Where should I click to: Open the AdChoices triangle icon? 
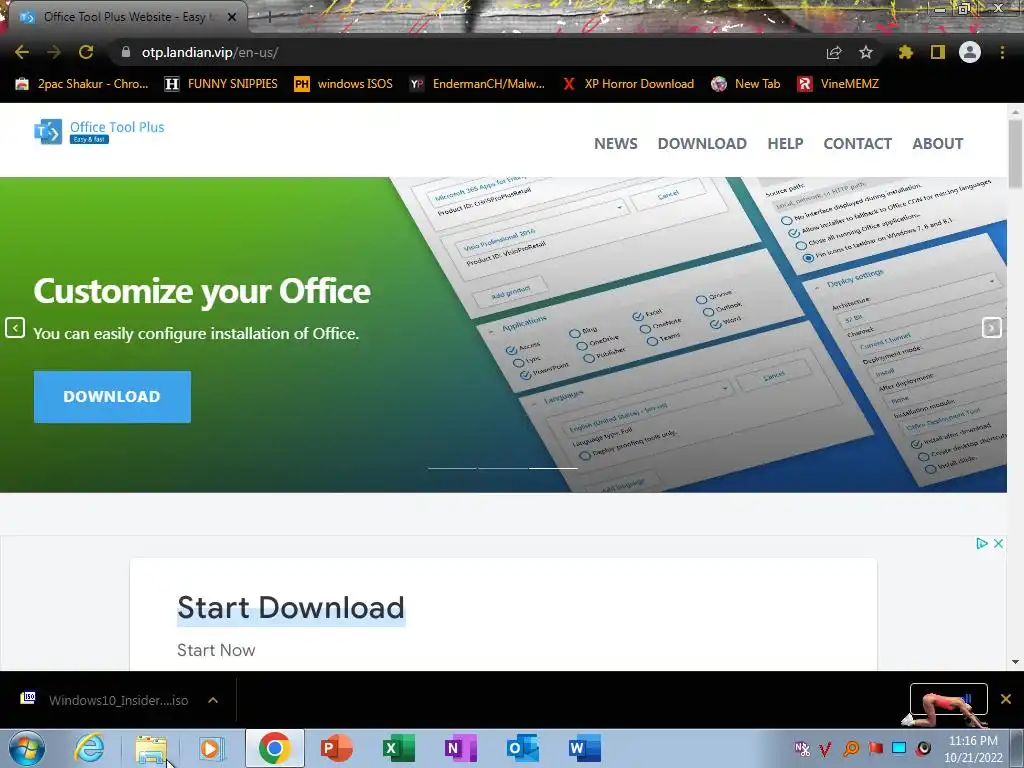tap(982, 543)
